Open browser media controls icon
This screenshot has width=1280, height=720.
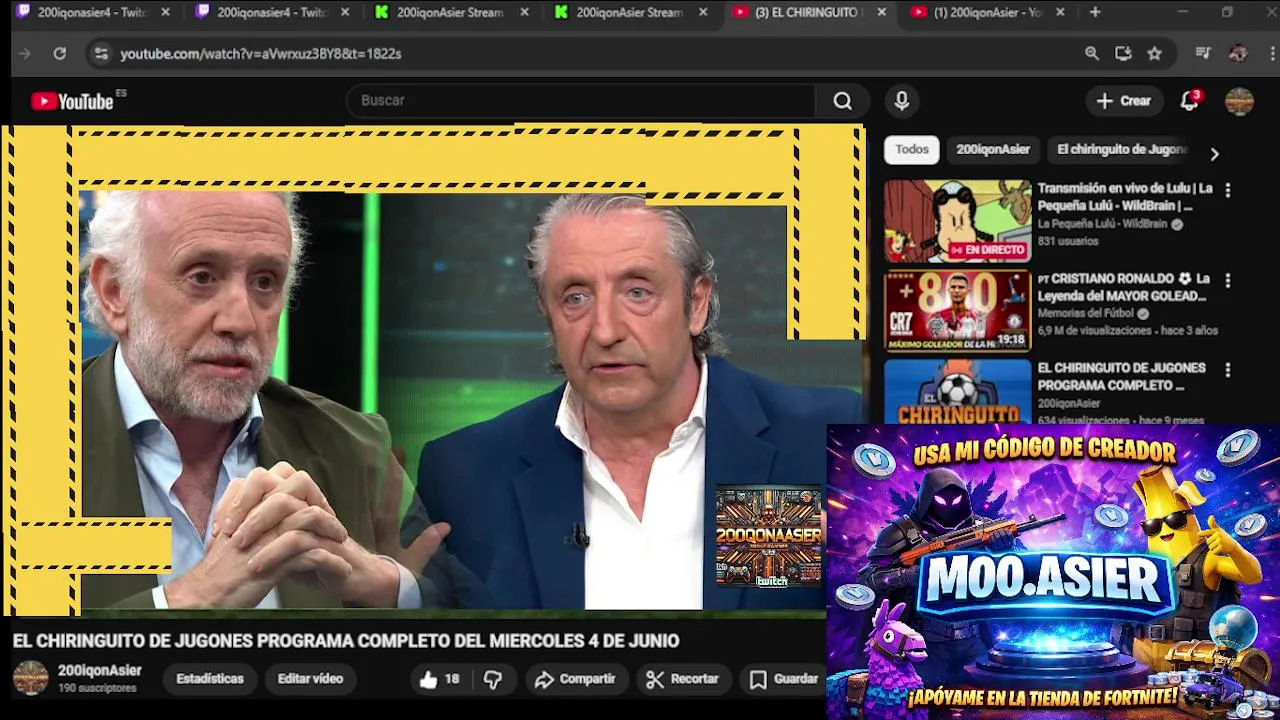[1204, 54]
